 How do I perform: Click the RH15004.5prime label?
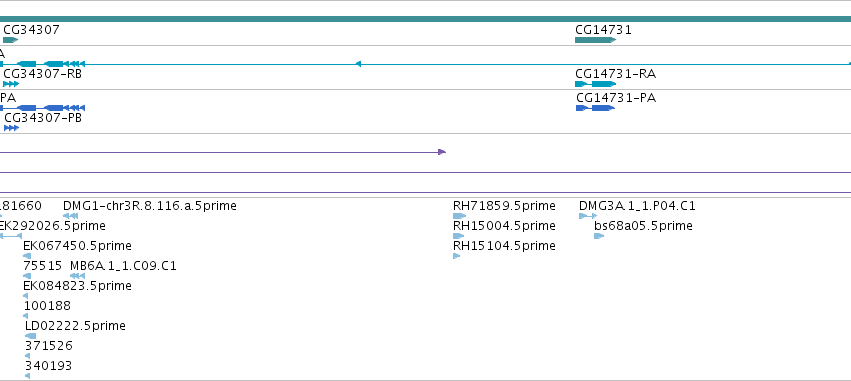pyautogui.click(x=504, y=226)
